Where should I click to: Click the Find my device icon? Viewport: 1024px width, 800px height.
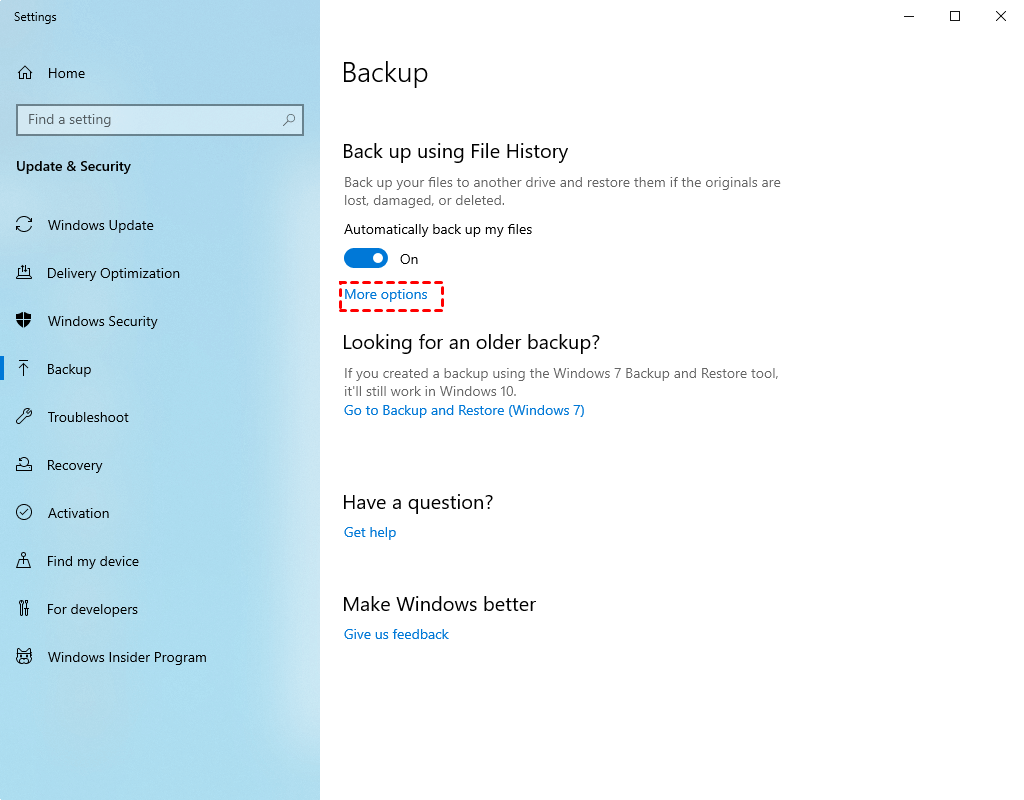point(25,561)
